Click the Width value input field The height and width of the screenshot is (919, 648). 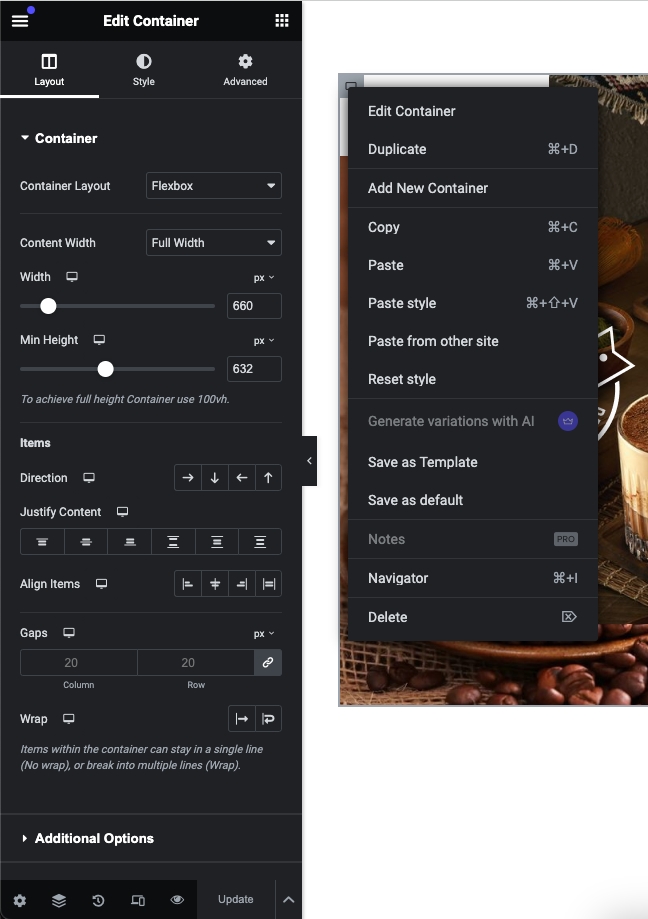254,306
